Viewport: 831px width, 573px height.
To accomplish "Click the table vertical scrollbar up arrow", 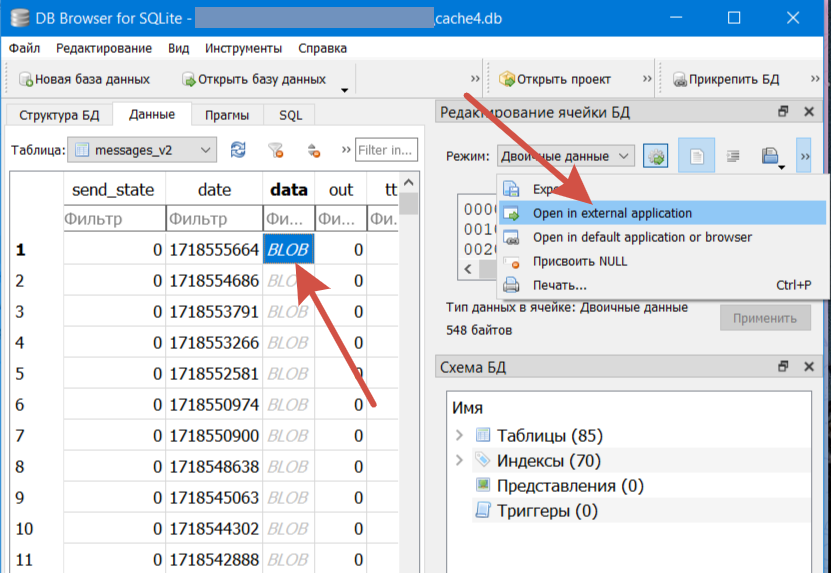I will click(x=409, y=183).
